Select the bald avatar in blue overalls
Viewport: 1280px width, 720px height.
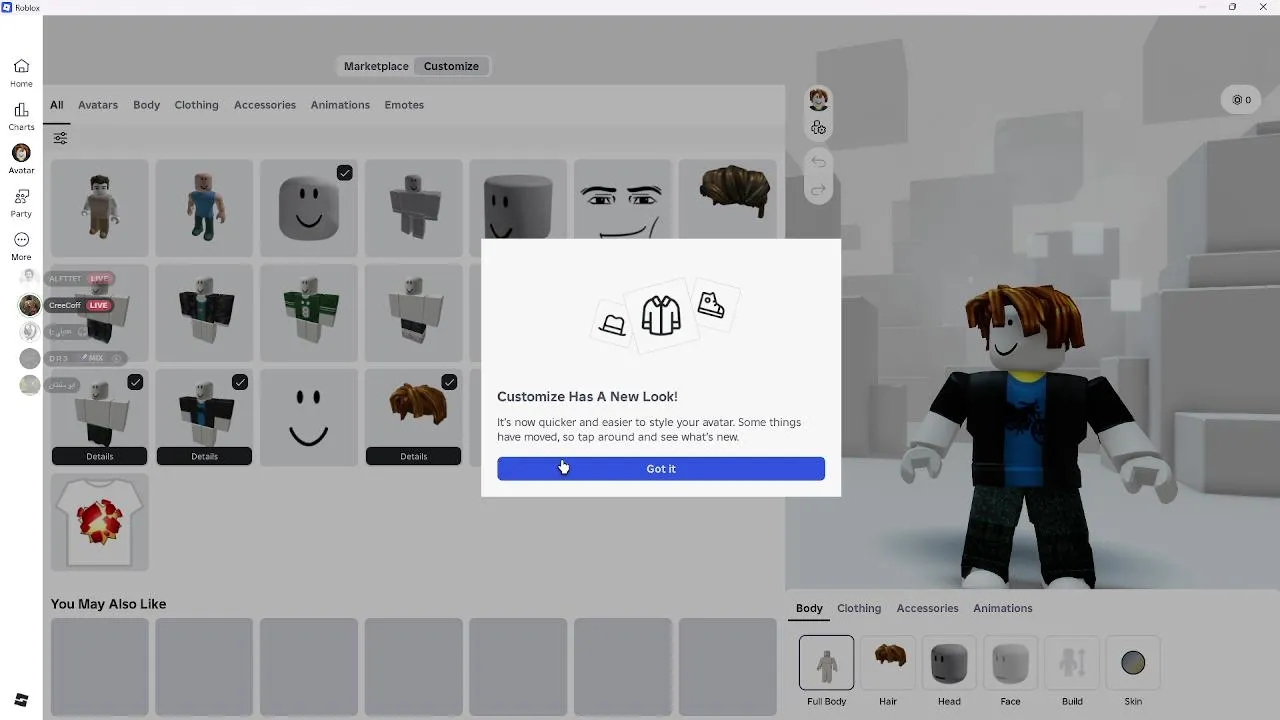tap(204, 208)
